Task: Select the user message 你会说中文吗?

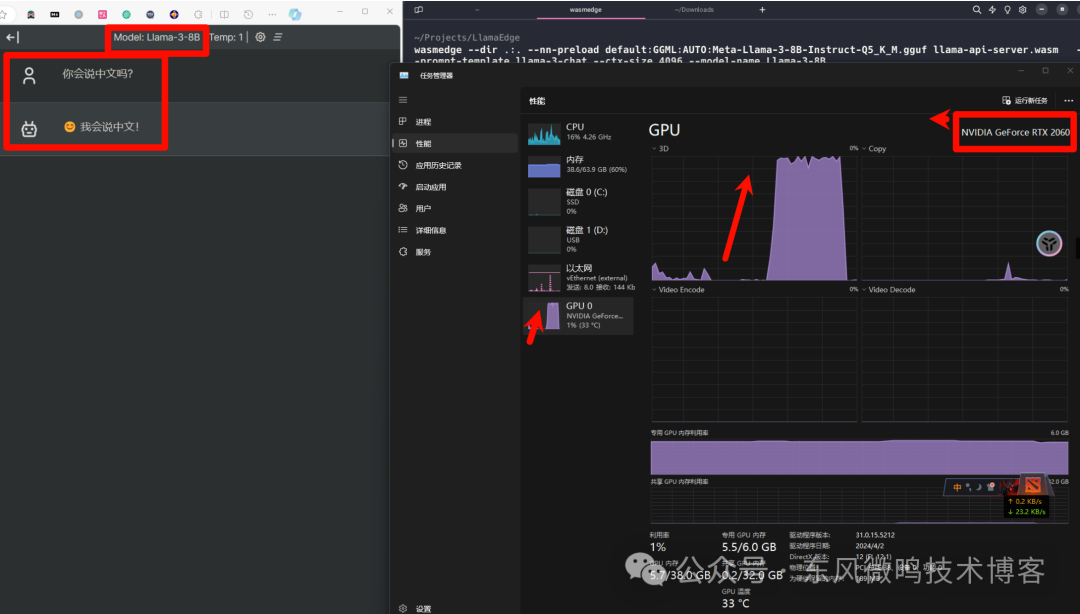Action: pyautogui.click(x=98, y=74)
